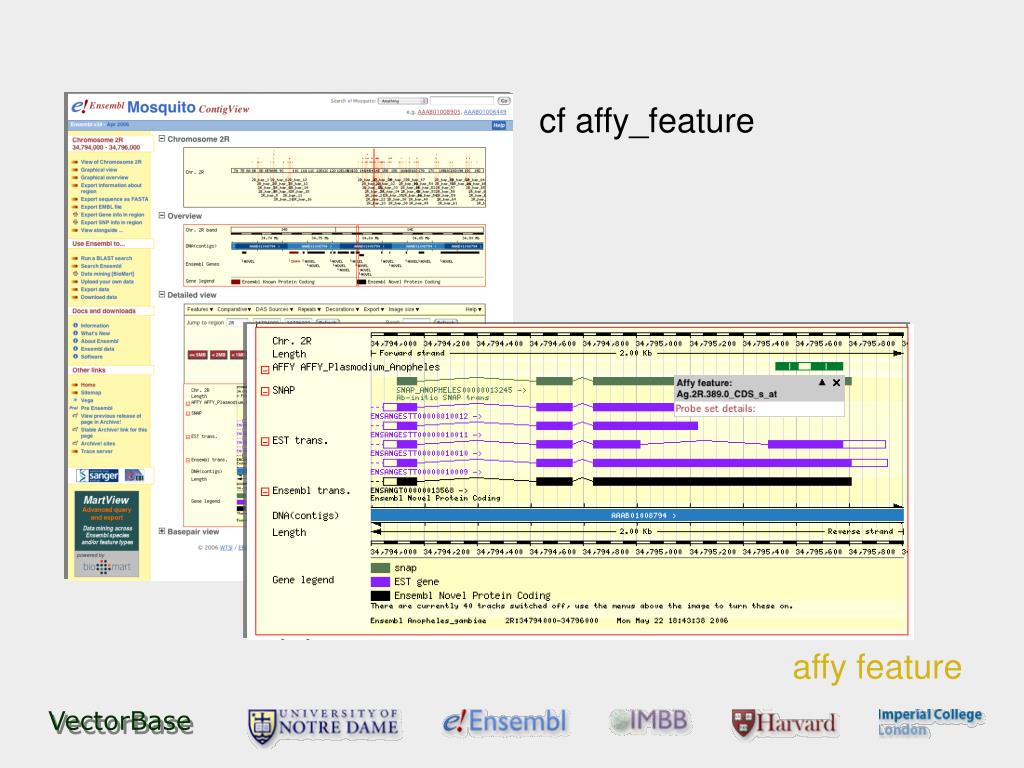Click the arrow bullet beside Trace server
This screenshot has width=1024, height=768.
tap(75, 451)
